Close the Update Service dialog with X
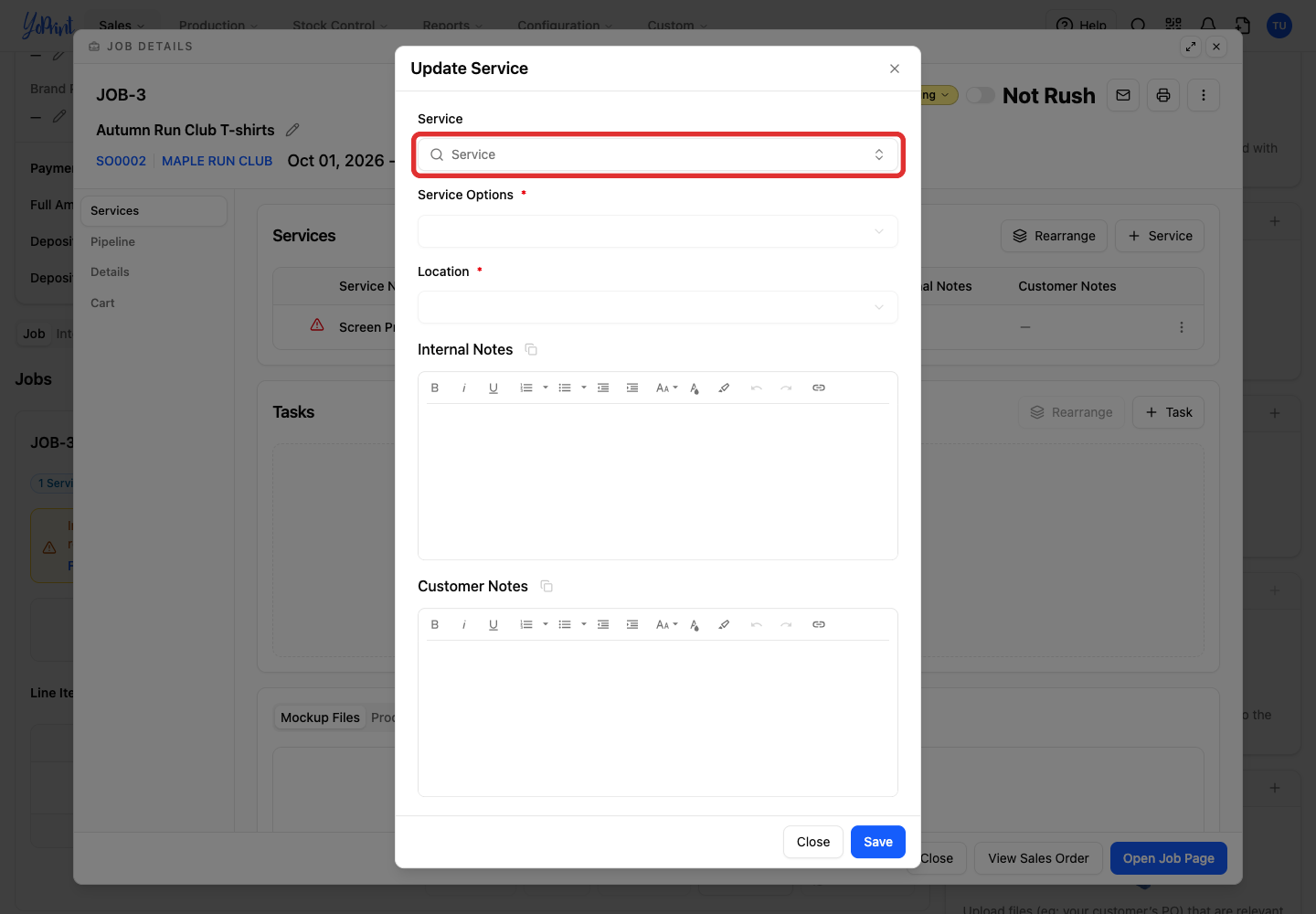 coord(895,69)
